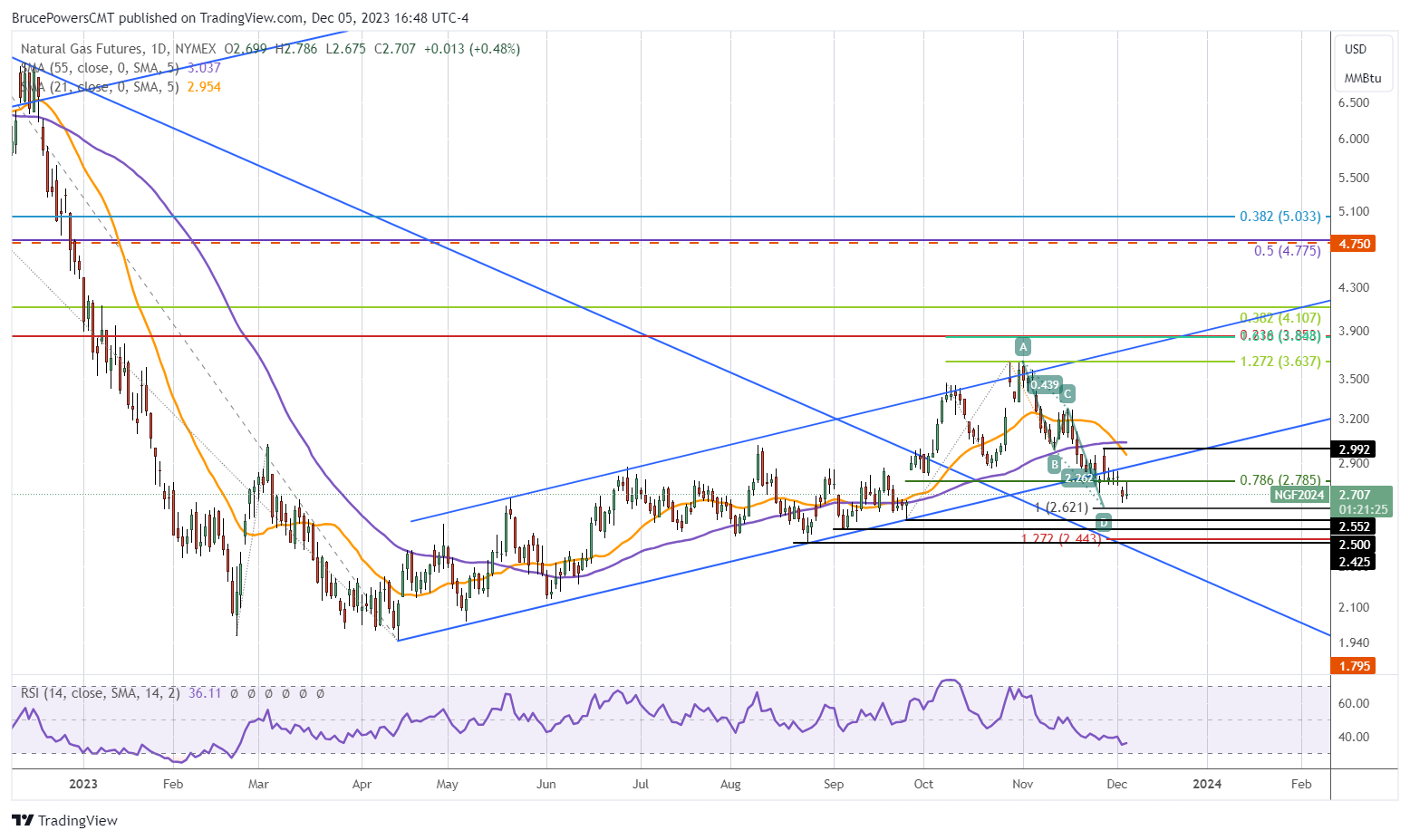1410x840 pixels.
Task: Click the +0.013 (+0.48%) change value
Action: coord(472,49)
